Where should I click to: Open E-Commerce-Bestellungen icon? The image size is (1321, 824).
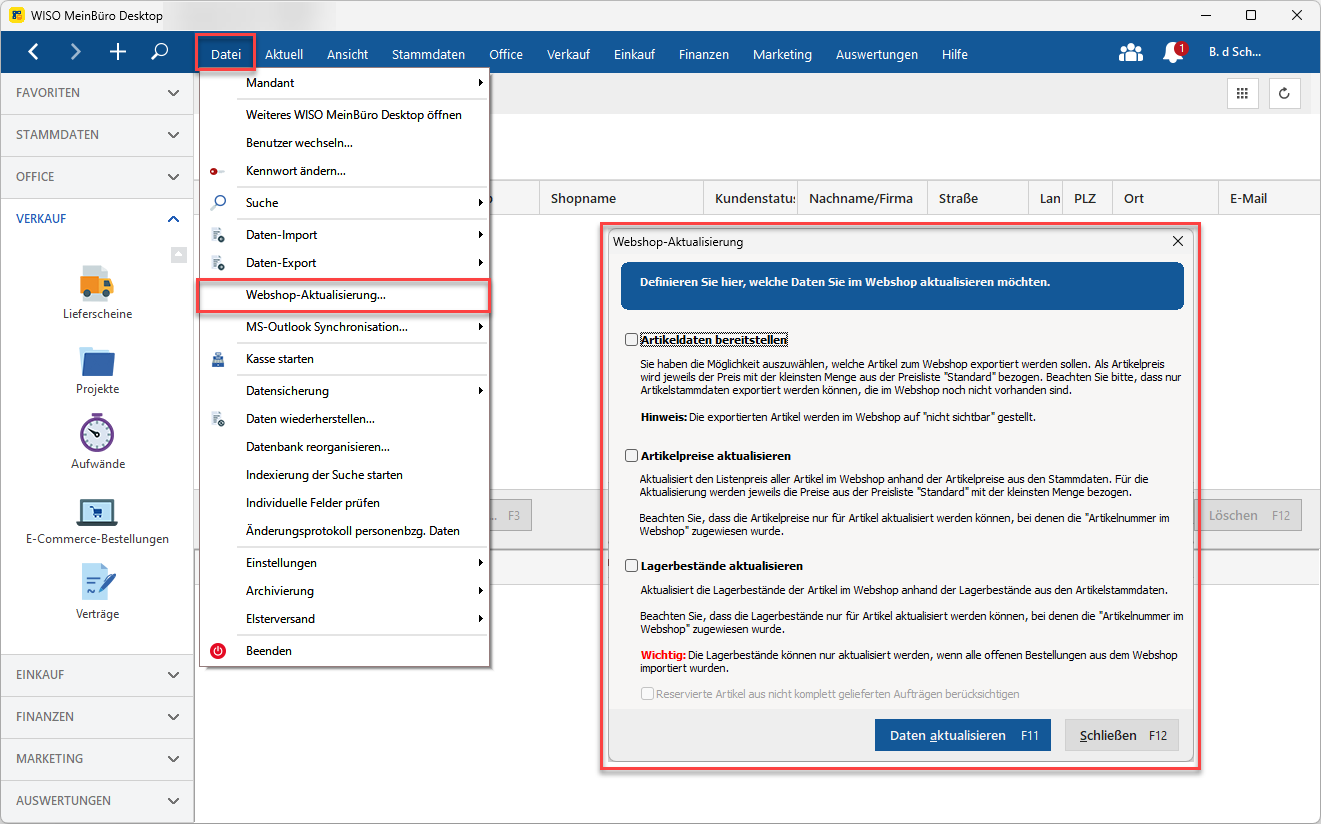[x=97, y=511]
